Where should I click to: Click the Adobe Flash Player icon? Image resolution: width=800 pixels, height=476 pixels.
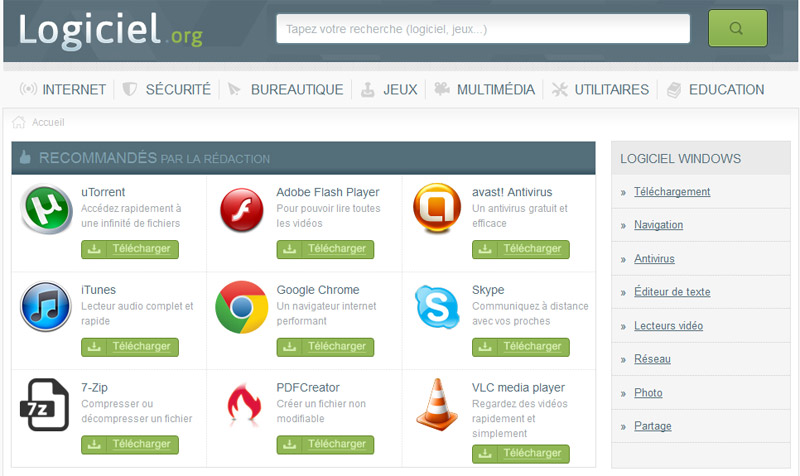[x=241, y=210]
